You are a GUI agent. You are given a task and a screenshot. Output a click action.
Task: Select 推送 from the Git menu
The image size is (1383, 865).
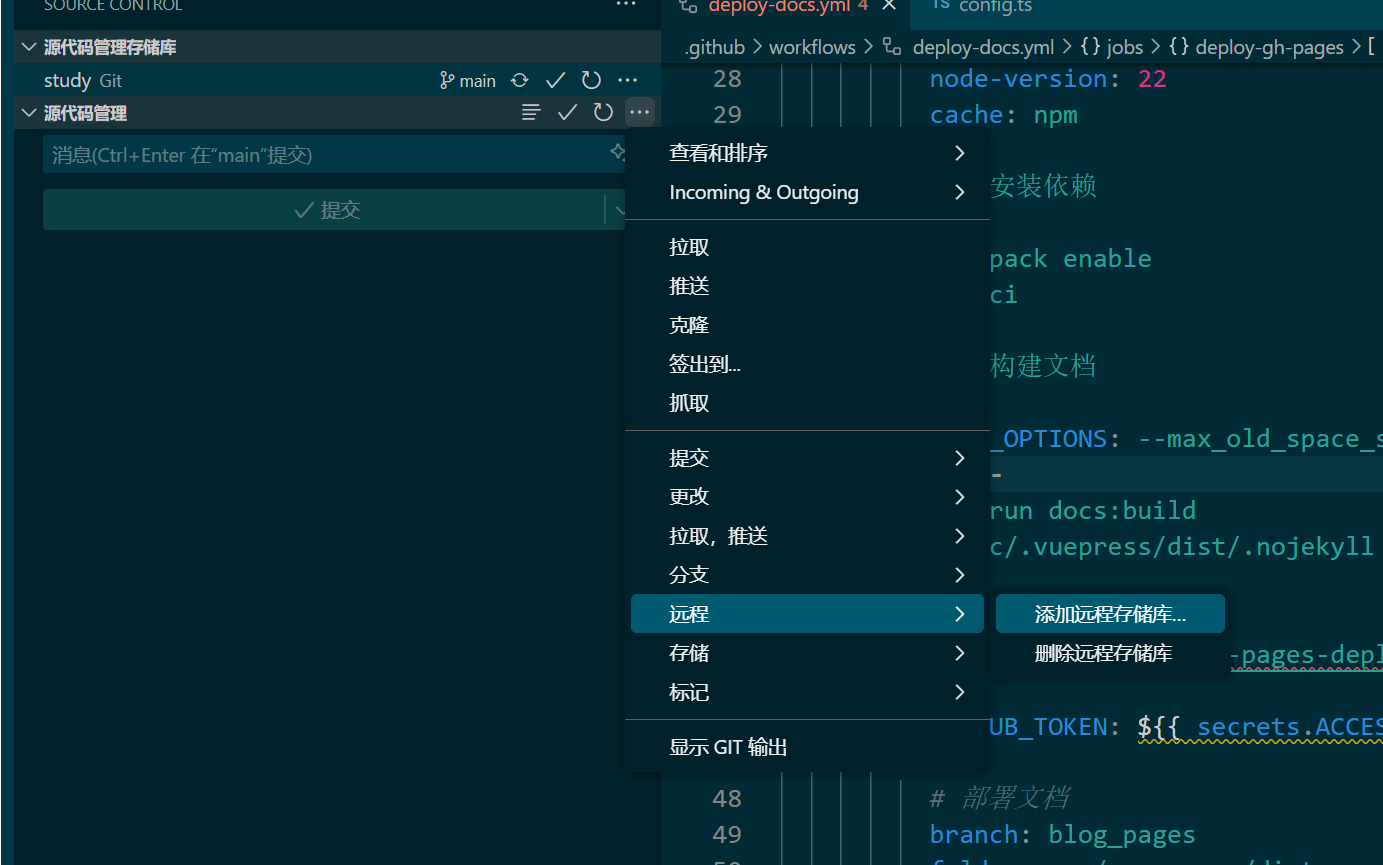tap(689, 285)
